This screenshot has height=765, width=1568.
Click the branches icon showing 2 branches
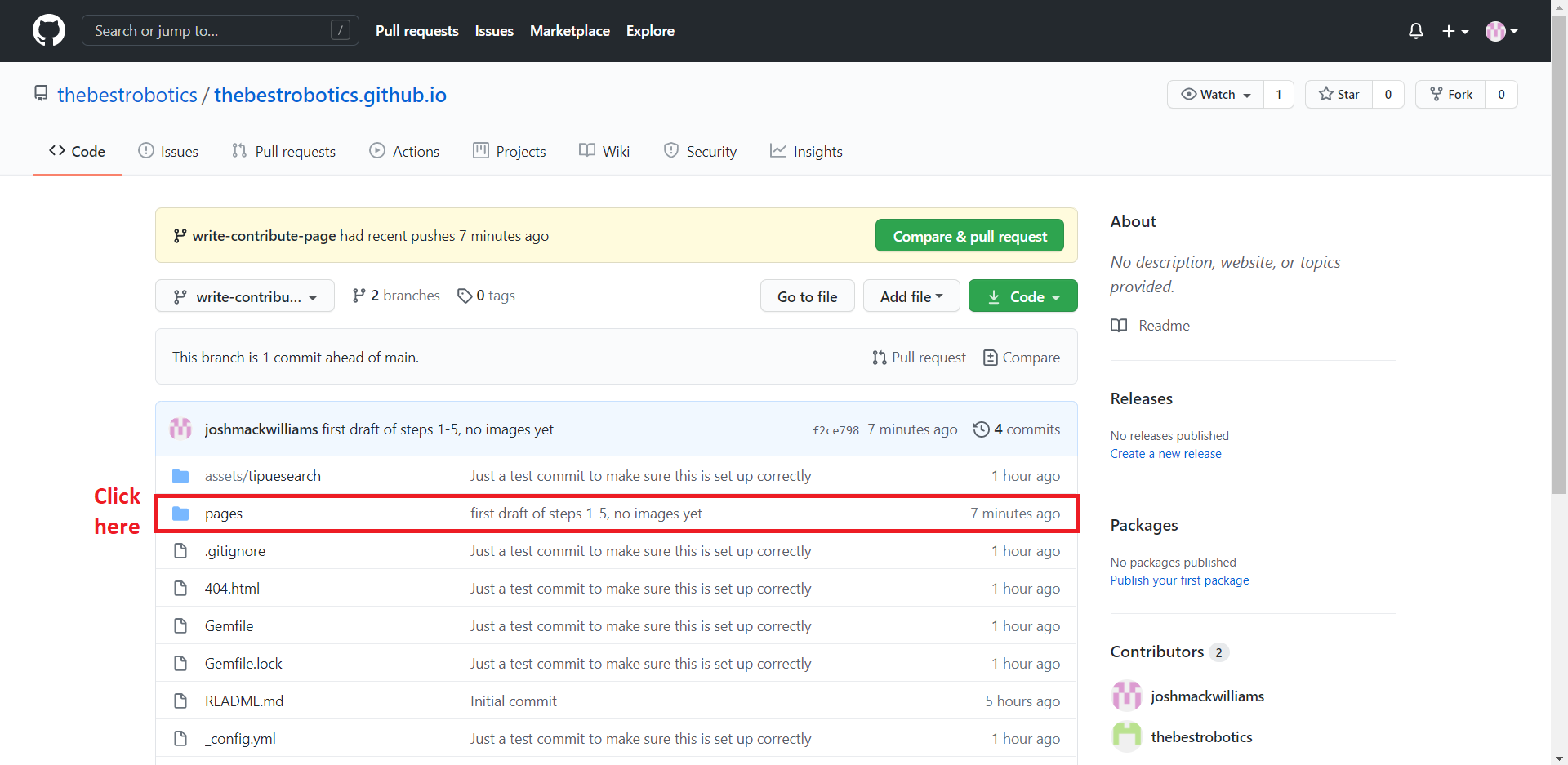point(359,296)
